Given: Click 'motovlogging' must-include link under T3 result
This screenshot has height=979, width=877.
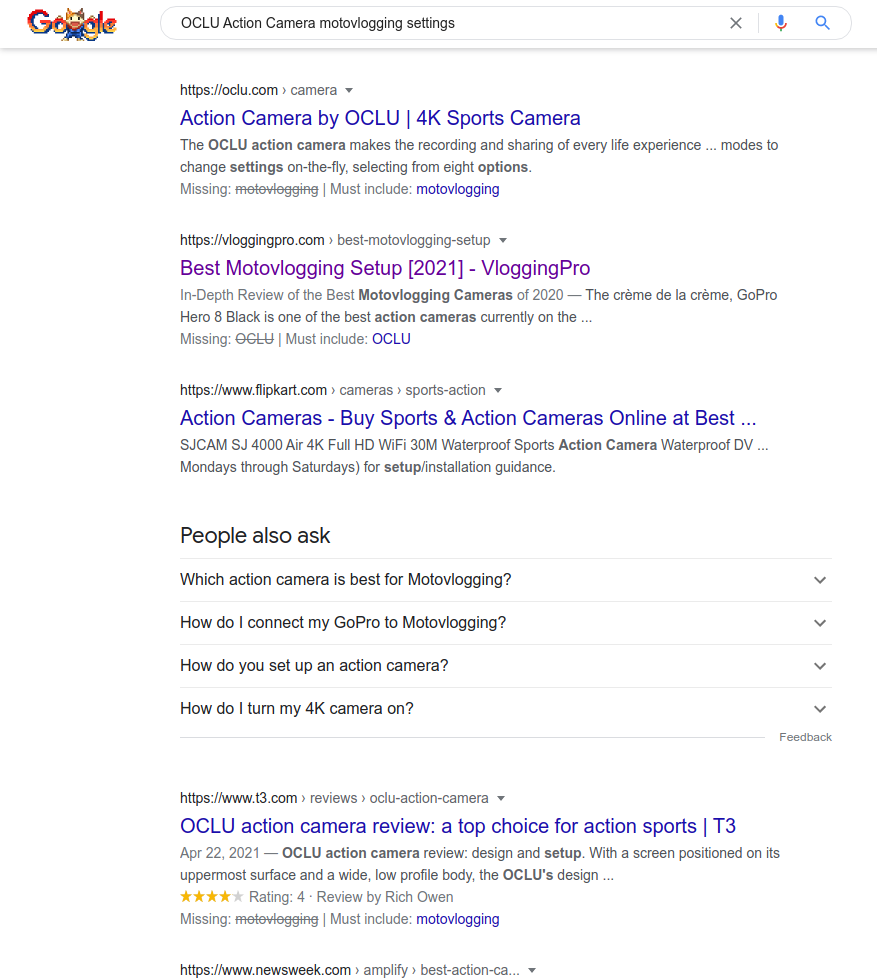Looking at the screenshot, I should tap(458, 919).
